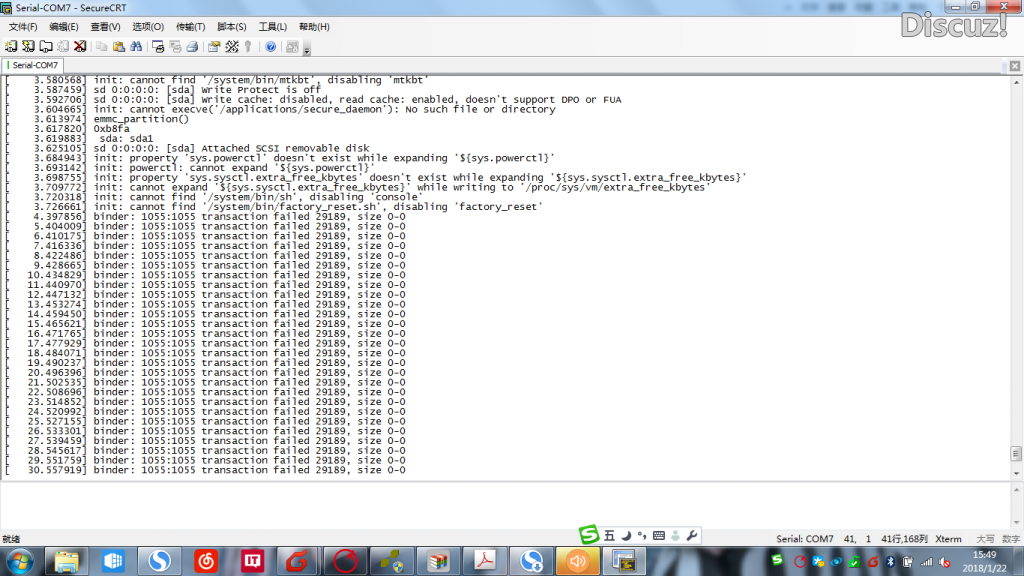This screenshot has height=576, width=1024.
Task: Expand the toolbar options overflow arrow
Action: pyautogui.click(x=307, y=49)
